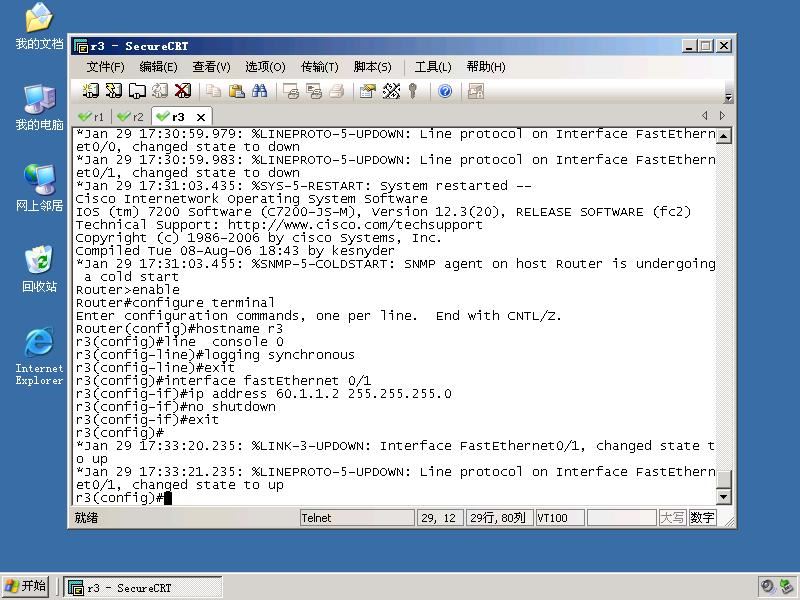Open 回收站 recycle bin icon
Image resolution: width=800 pixels, height=600 pixels.
click(x=39, y=269)
